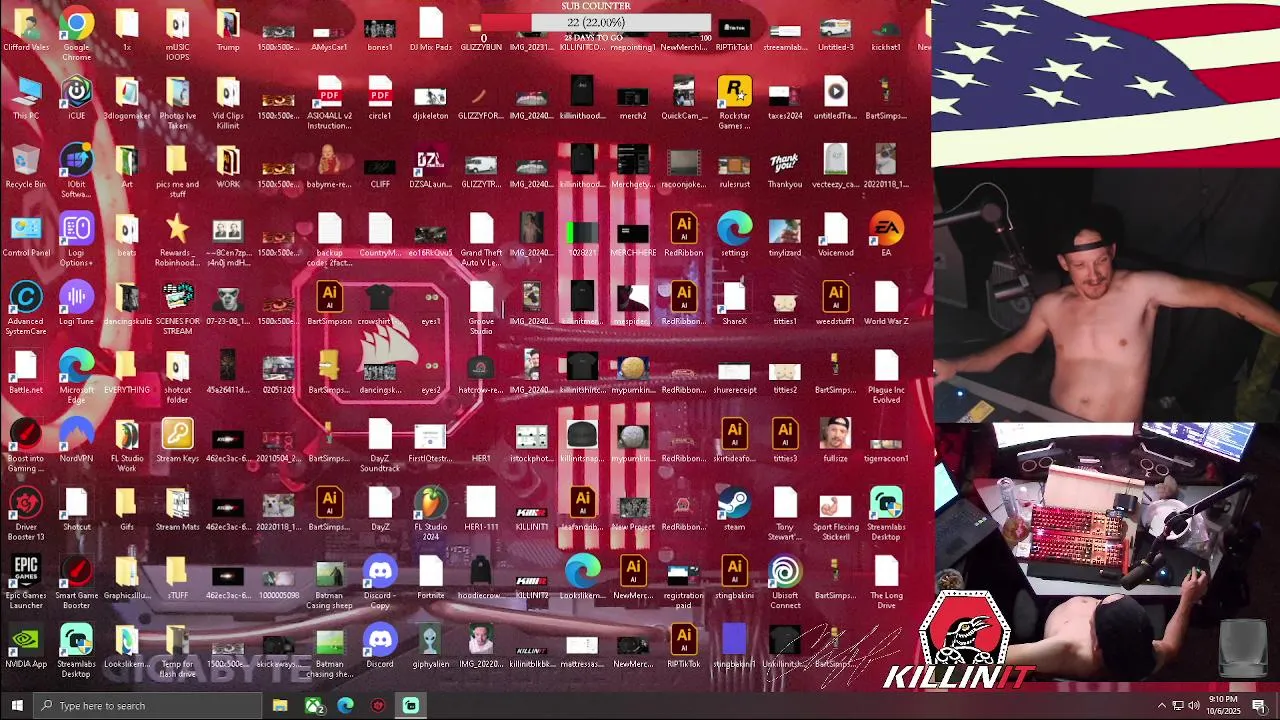Select the Advanced SystemCare icon
This screenshot has width=1280, height=720.
coord(25,298)
